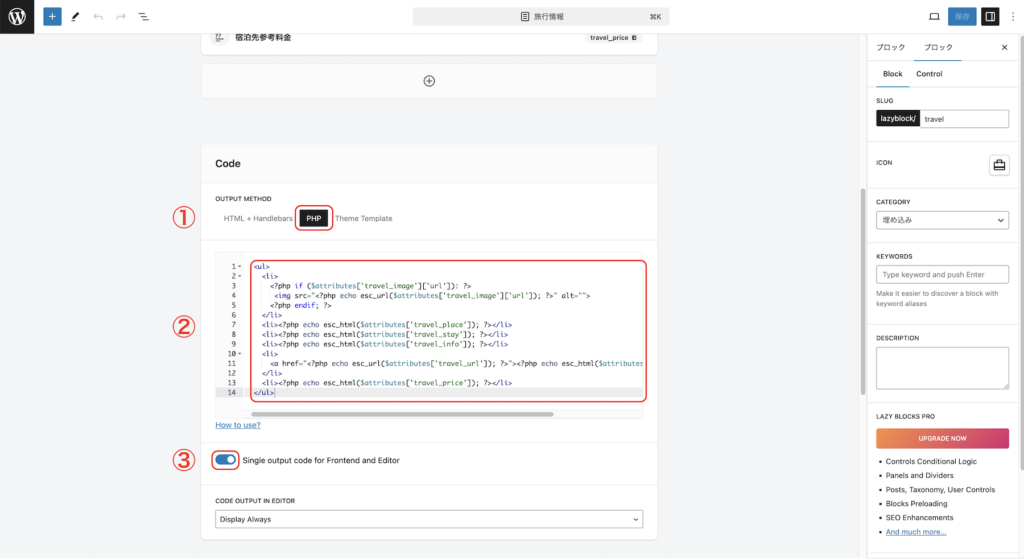1024x559 pixels.
Task: Select PHP output method
Action: point(314,218)
